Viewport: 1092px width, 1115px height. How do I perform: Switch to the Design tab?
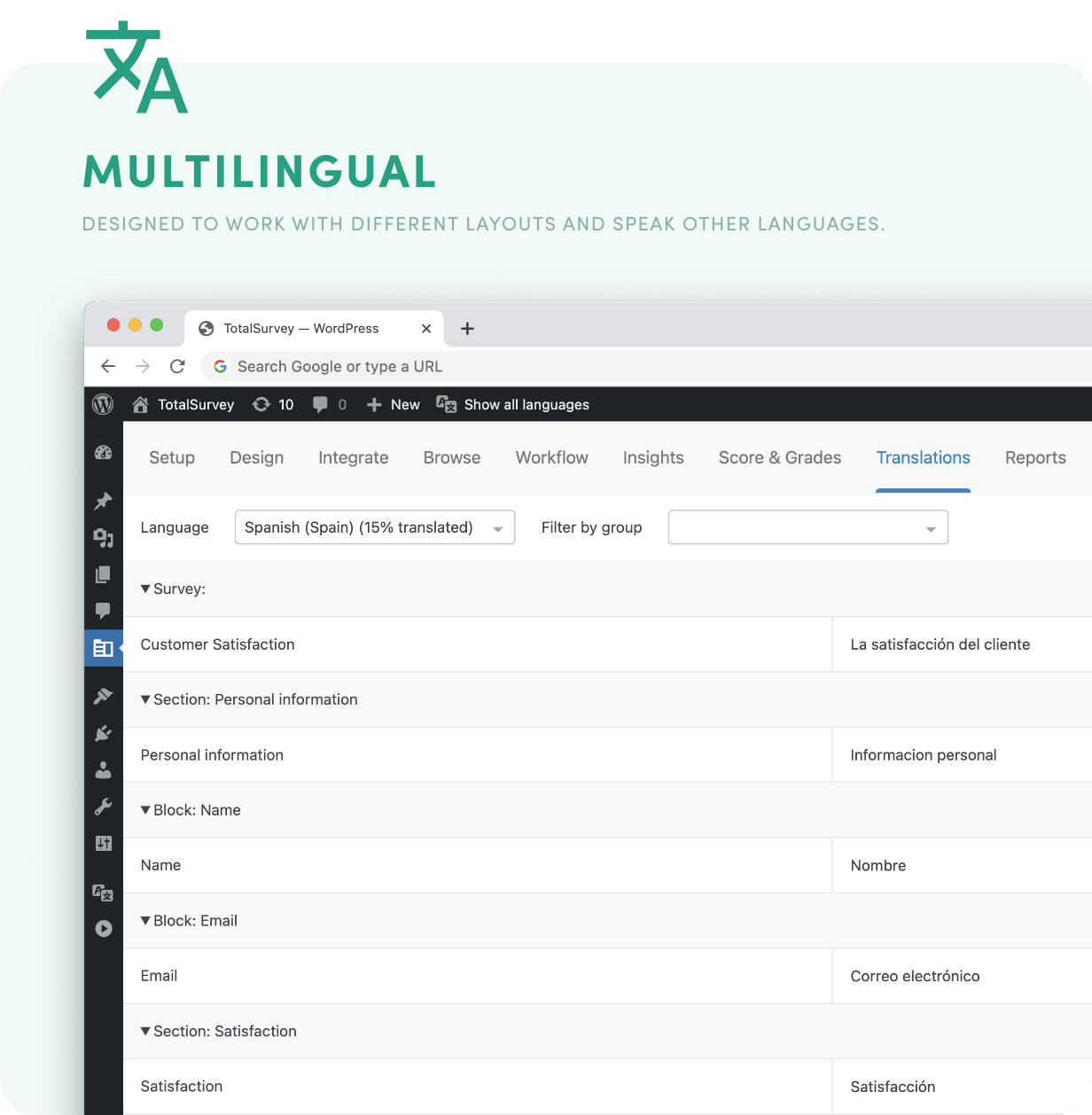(257, 457)
